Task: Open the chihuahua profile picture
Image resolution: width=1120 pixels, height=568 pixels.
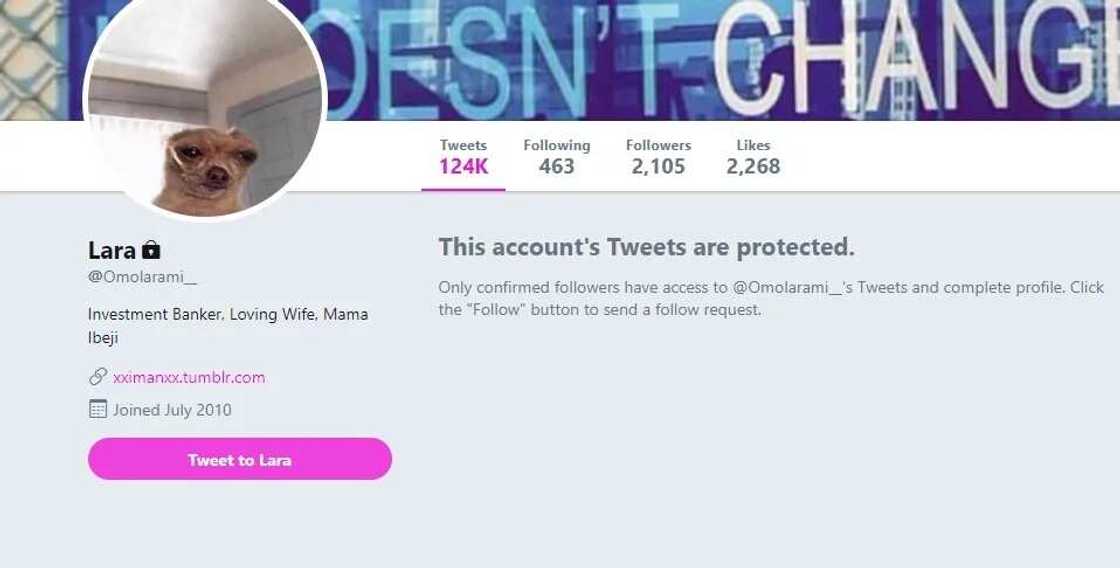Action: (x=205, y=110)
